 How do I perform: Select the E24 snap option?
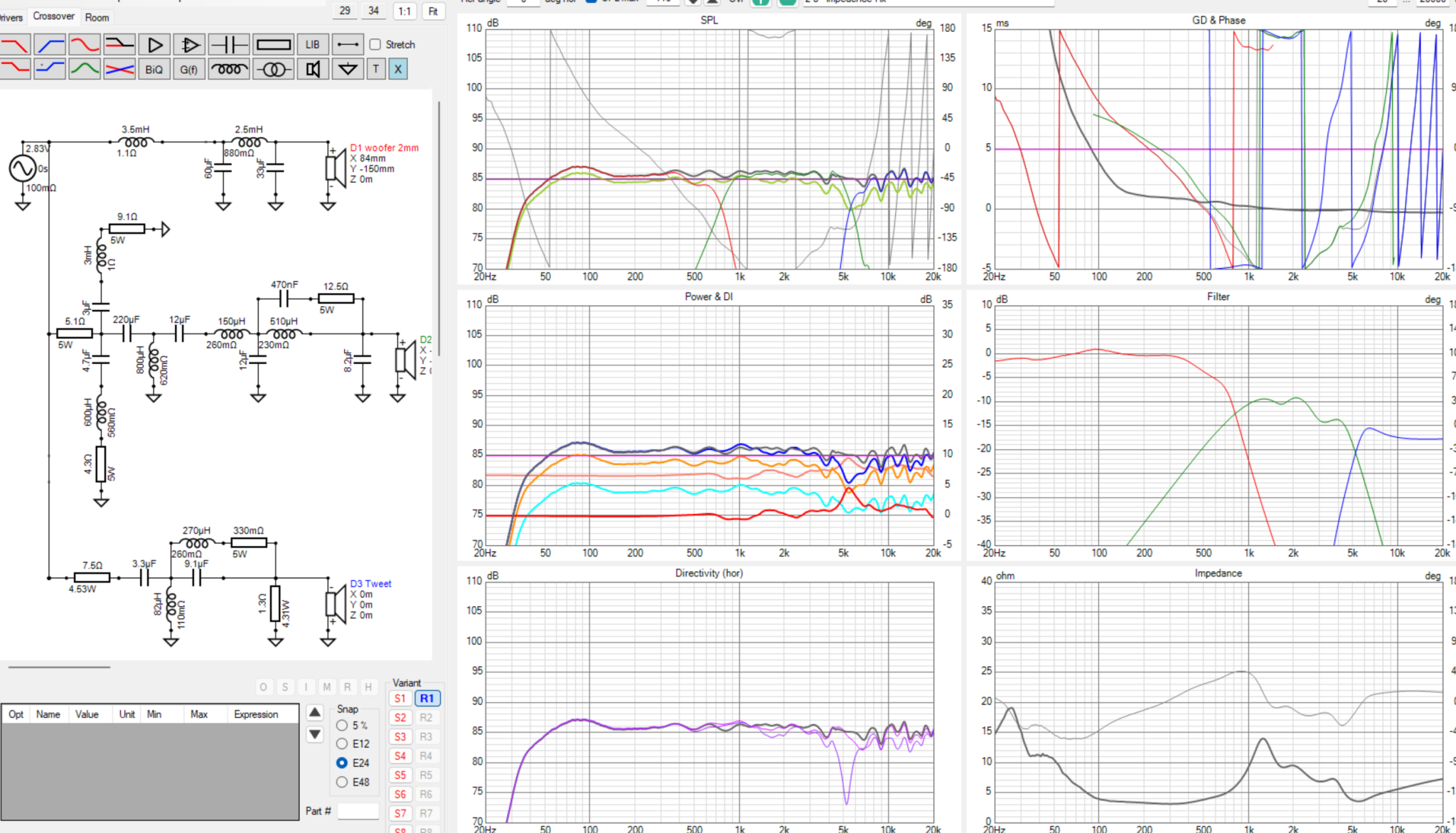coord(342,763)
